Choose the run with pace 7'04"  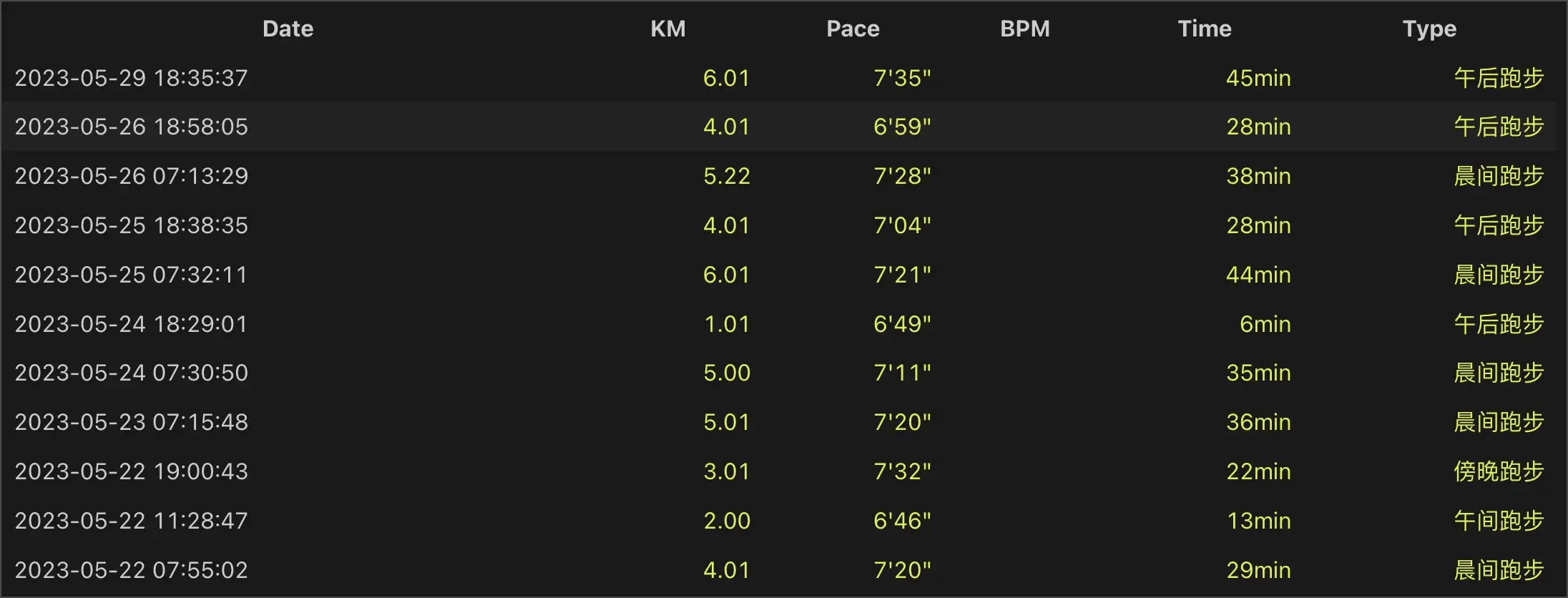(780, 225)
